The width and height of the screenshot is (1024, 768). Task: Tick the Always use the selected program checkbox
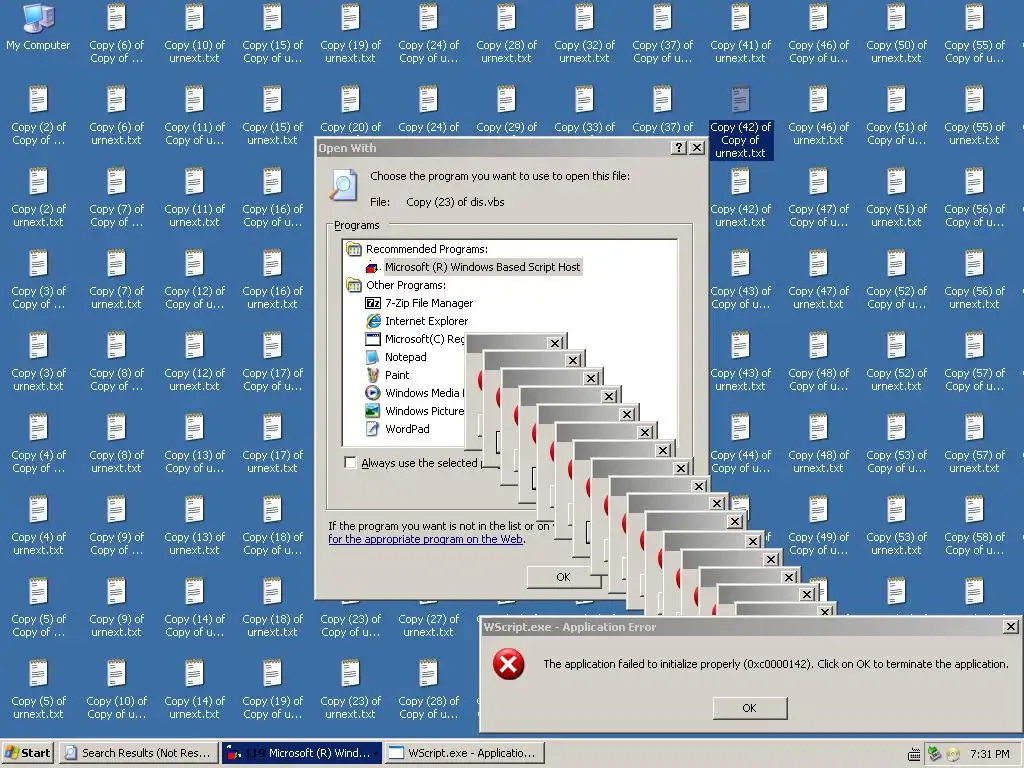click(x=350, y=463)
